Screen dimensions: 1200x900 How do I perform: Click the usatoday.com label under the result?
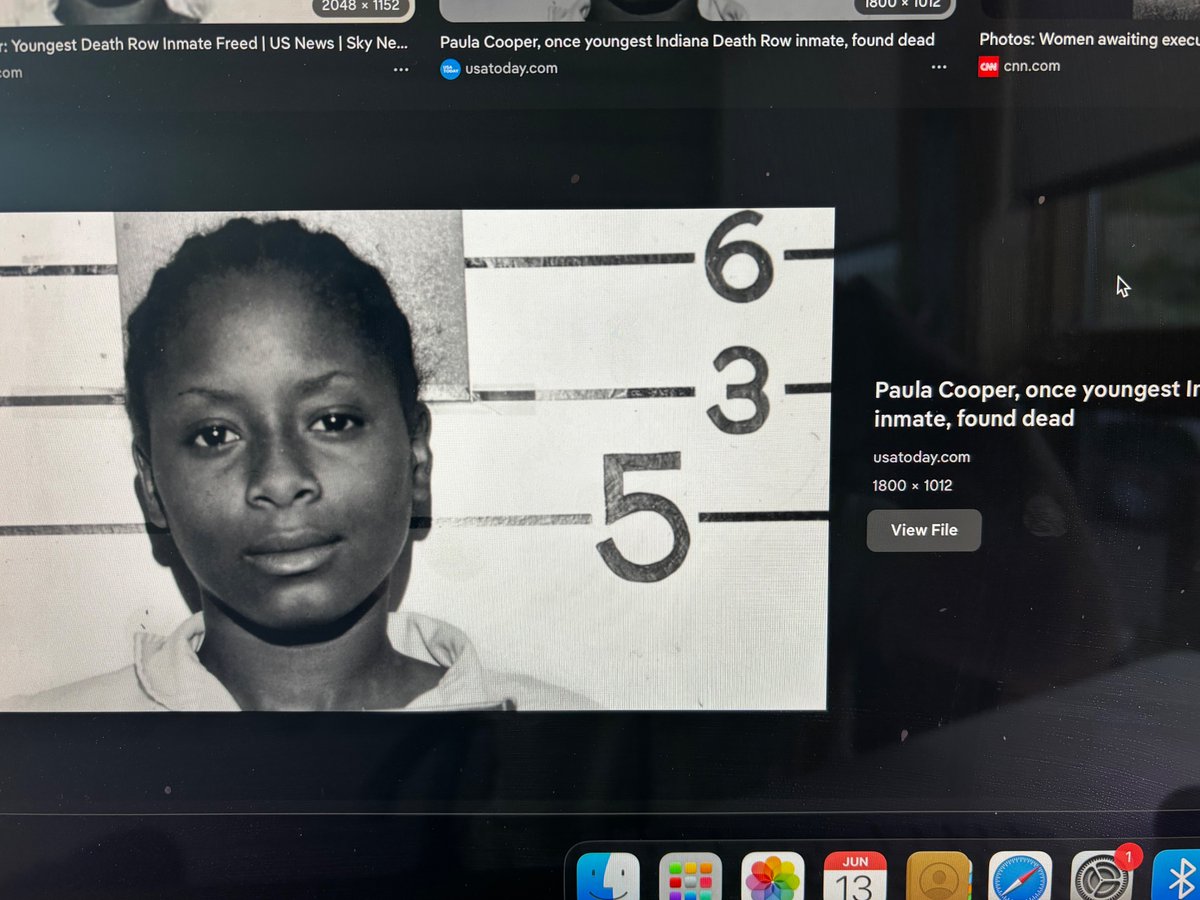click(x=512, y=69)
